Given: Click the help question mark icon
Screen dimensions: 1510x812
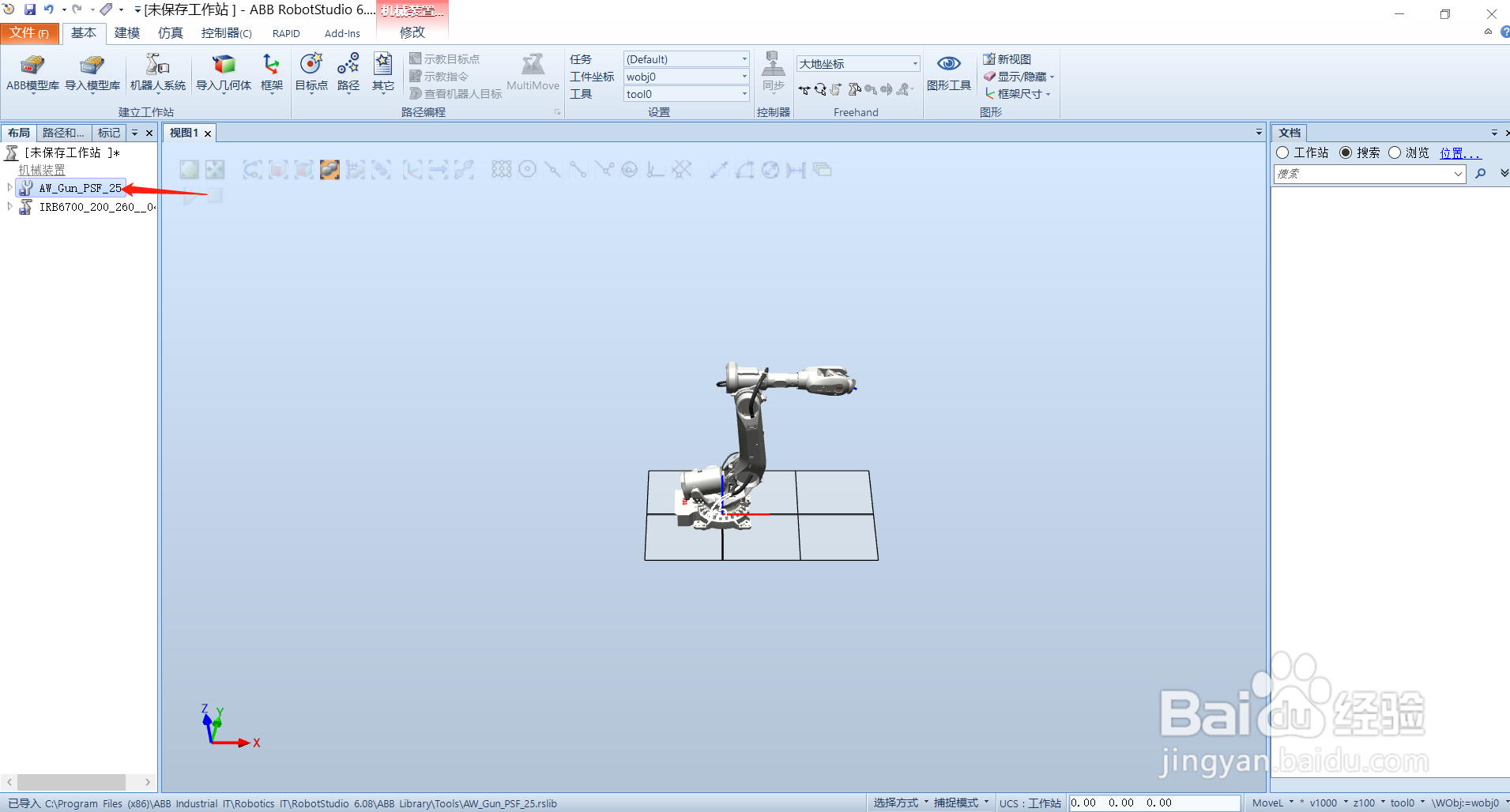Looking at the screenshot, I should (x=1504, y=32).
